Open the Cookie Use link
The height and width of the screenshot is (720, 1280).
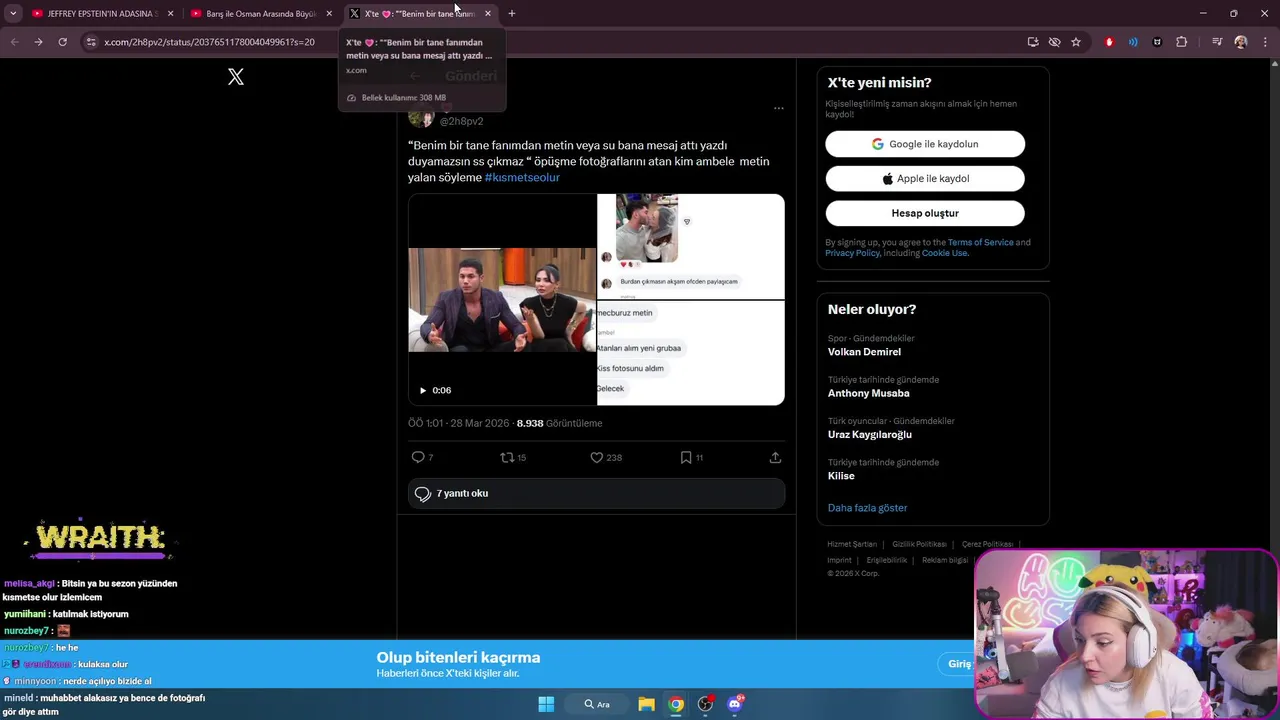click(944, 253)
